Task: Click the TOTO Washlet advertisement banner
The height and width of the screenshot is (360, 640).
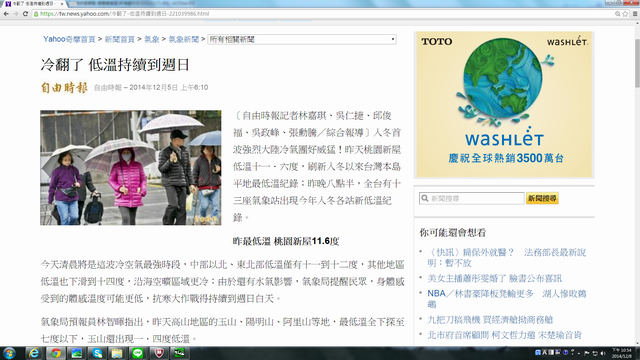Action: [x=504, y=104]
